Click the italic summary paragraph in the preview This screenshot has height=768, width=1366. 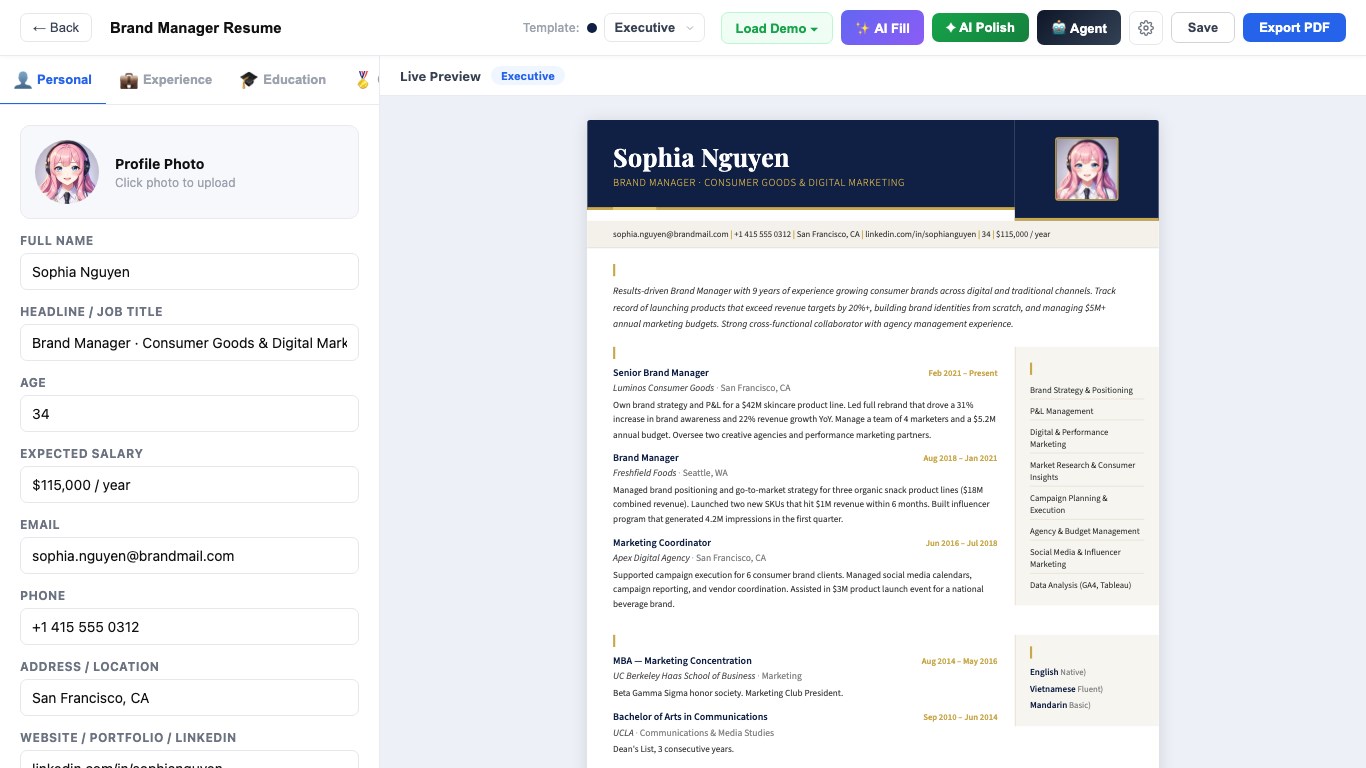[x=865, y=308]
